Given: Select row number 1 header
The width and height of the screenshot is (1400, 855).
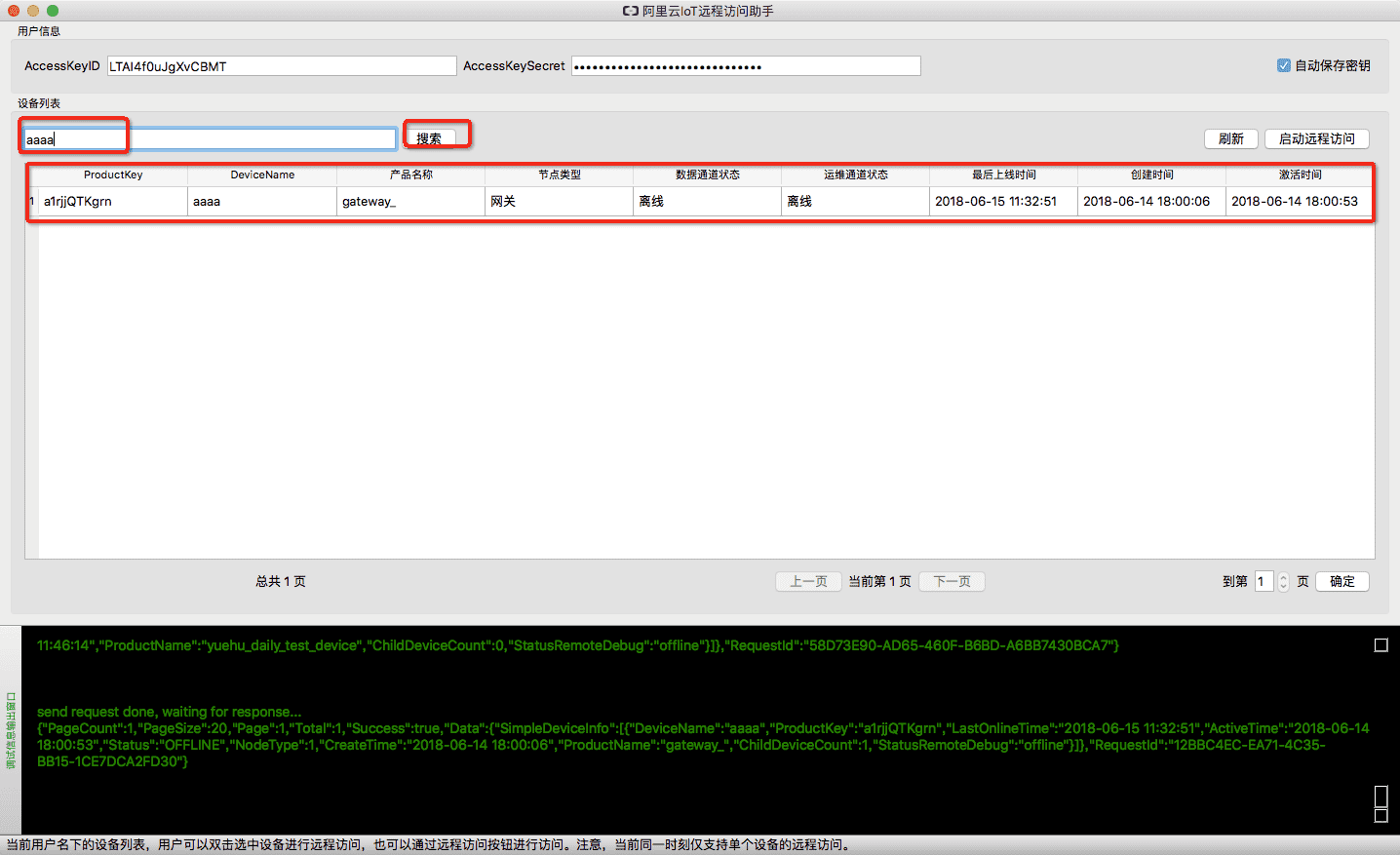Looking at the screenshot, I should [32, 202].
